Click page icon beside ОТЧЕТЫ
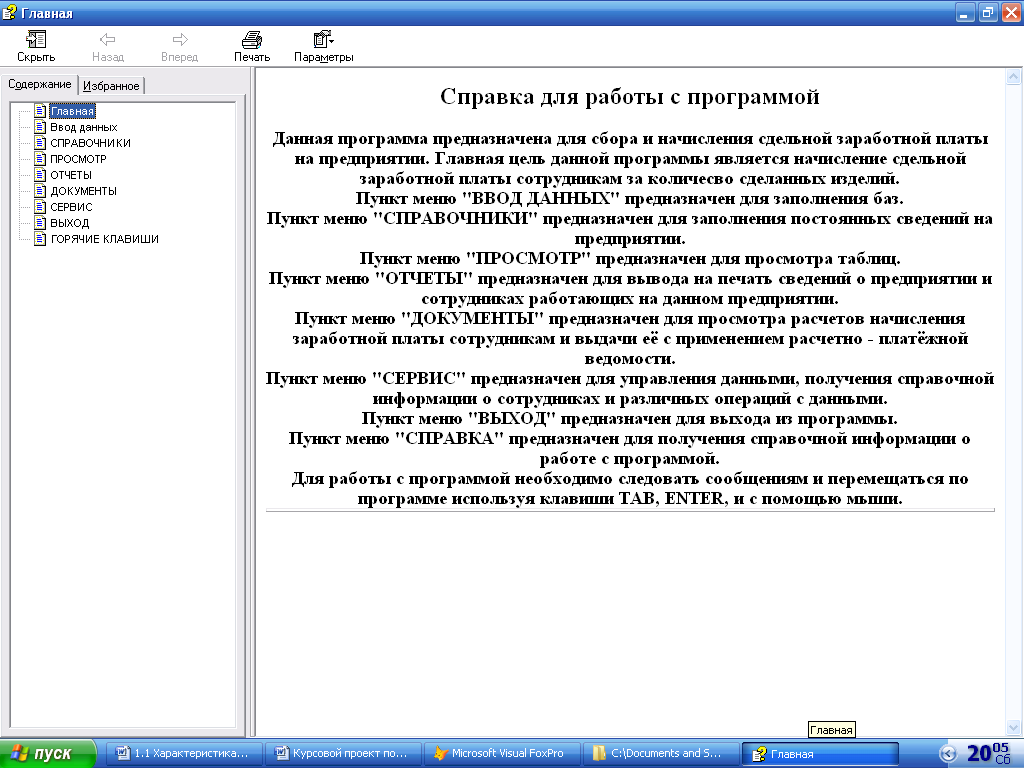This screenshot has width=1024, height=768. click(40, 174)
